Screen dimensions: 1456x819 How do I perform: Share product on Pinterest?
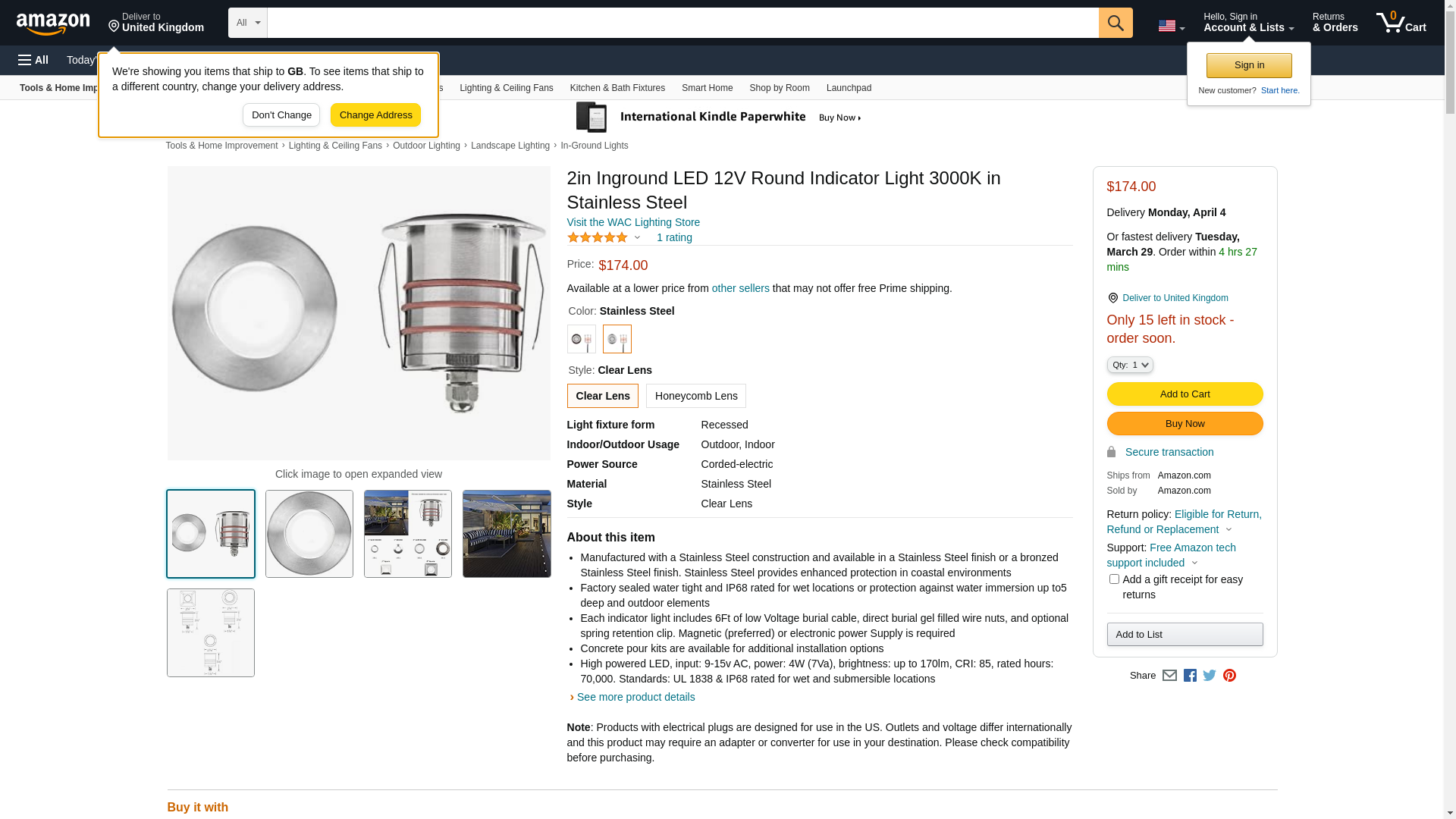(x=1229, y=676)
